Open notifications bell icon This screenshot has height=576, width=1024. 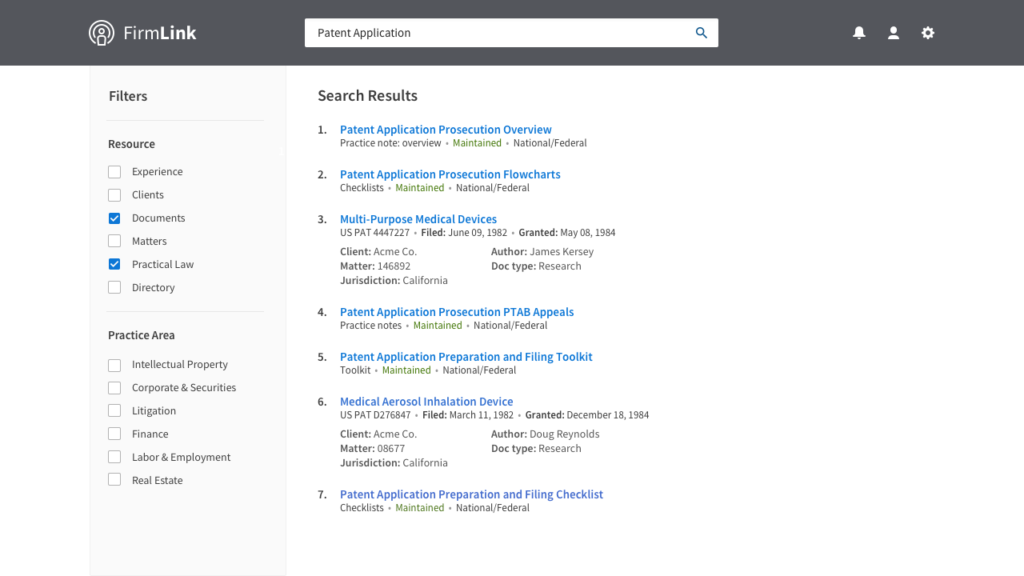click(859, 33)
